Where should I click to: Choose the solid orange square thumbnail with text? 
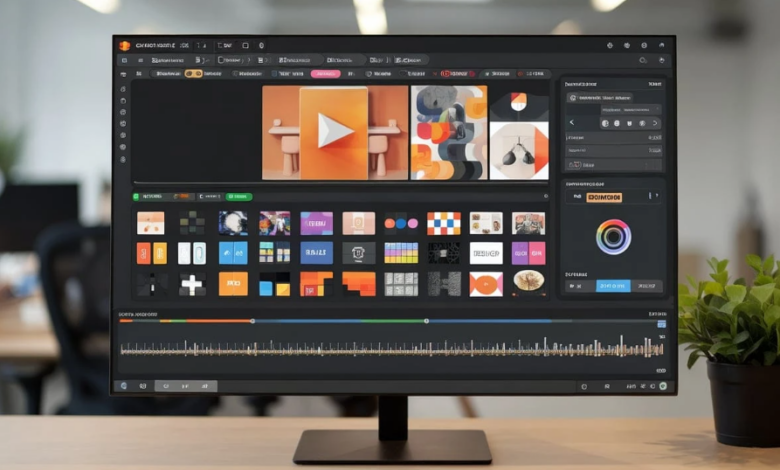[233, 284]
